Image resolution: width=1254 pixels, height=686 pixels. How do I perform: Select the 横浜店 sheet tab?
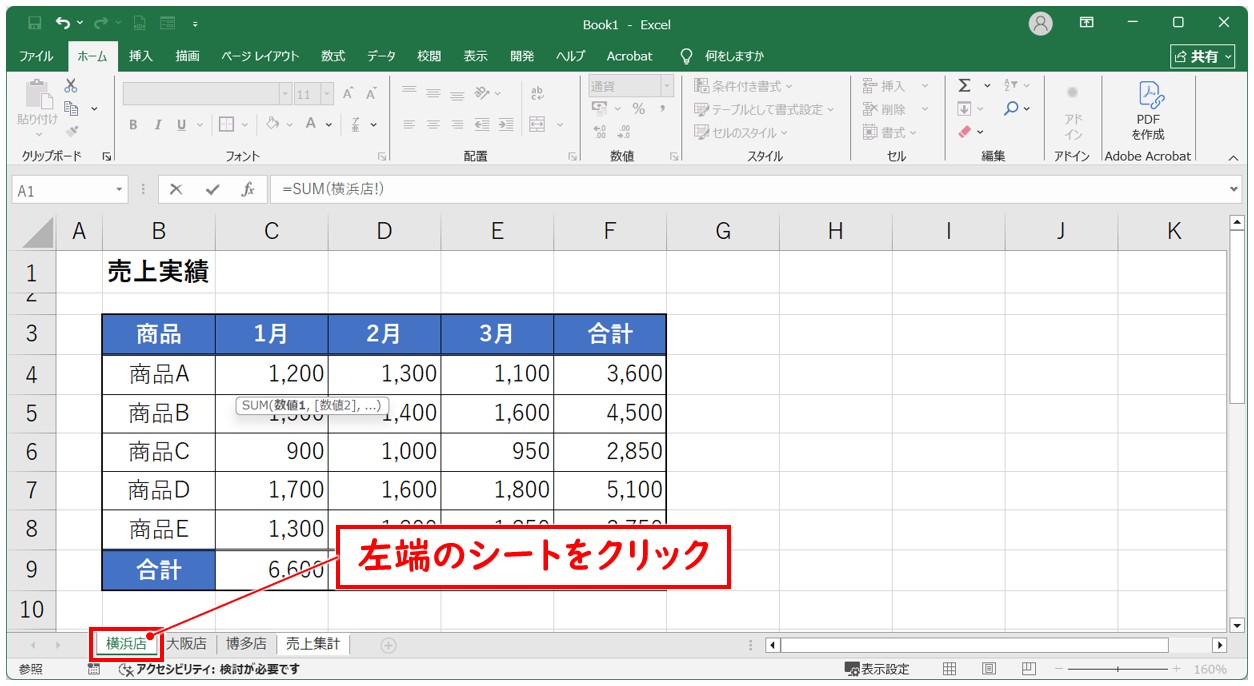(126, 644)
